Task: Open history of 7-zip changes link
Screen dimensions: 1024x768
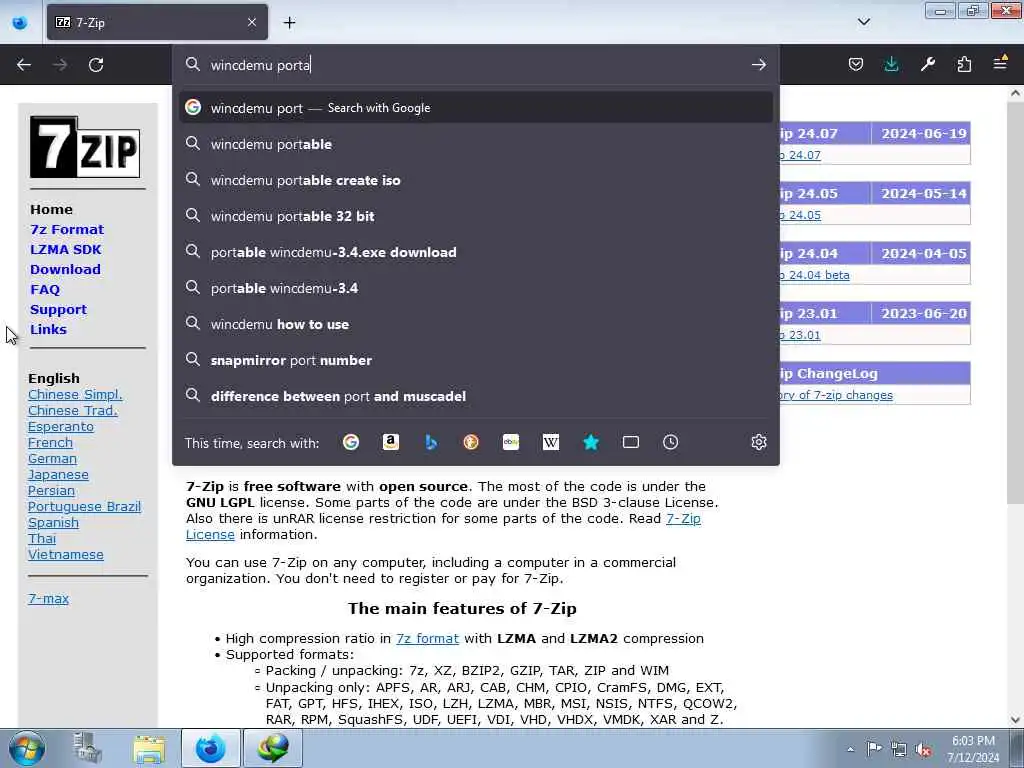Action: pos(836,395)
